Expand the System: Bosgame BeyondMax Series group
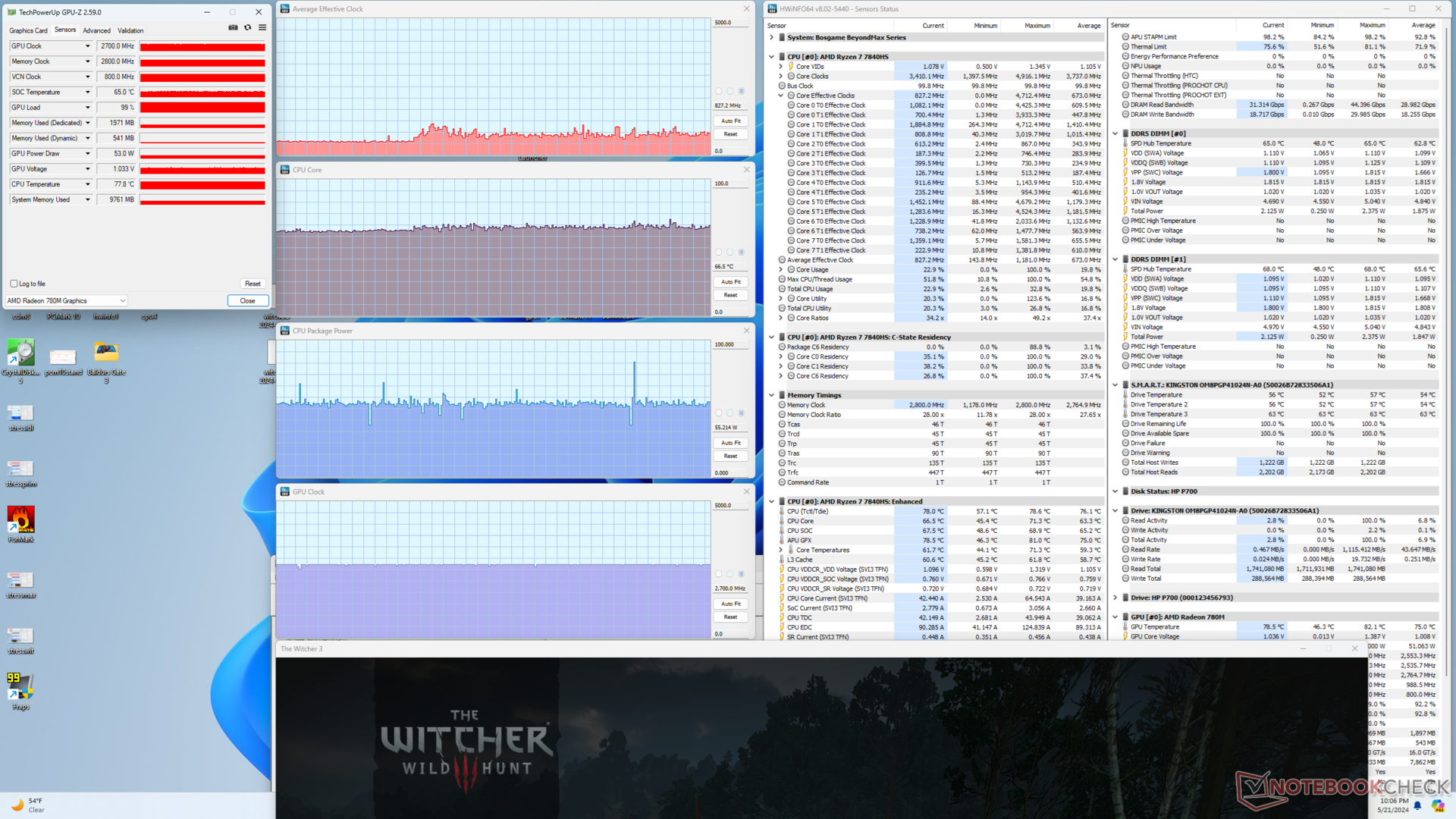This screenshot has height=819, width=1456. (771, 37)
